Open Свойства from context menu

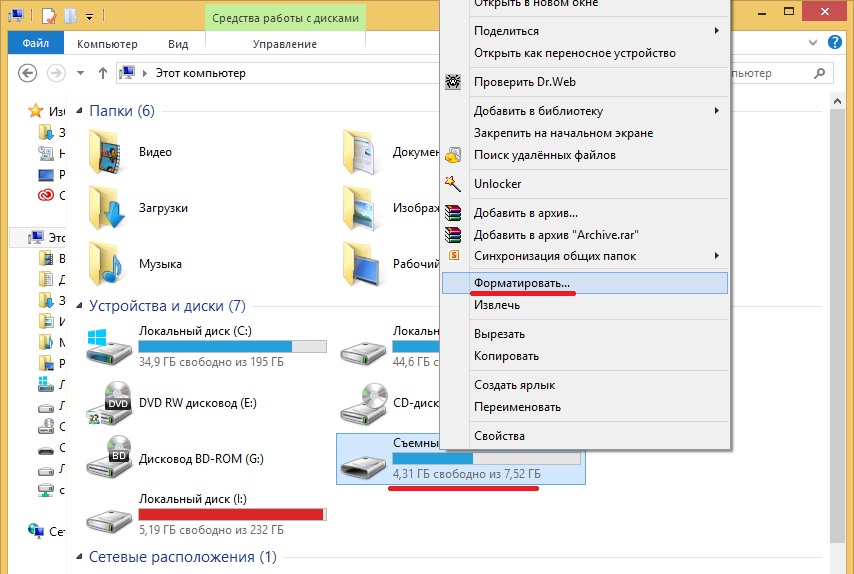(x=584, y=436)
